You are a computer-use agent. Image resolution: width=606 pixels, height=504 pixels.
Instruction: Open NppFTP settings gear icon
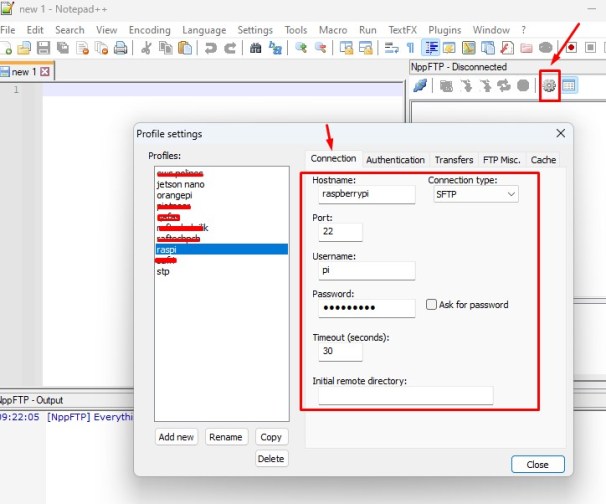tap(549, 85)
